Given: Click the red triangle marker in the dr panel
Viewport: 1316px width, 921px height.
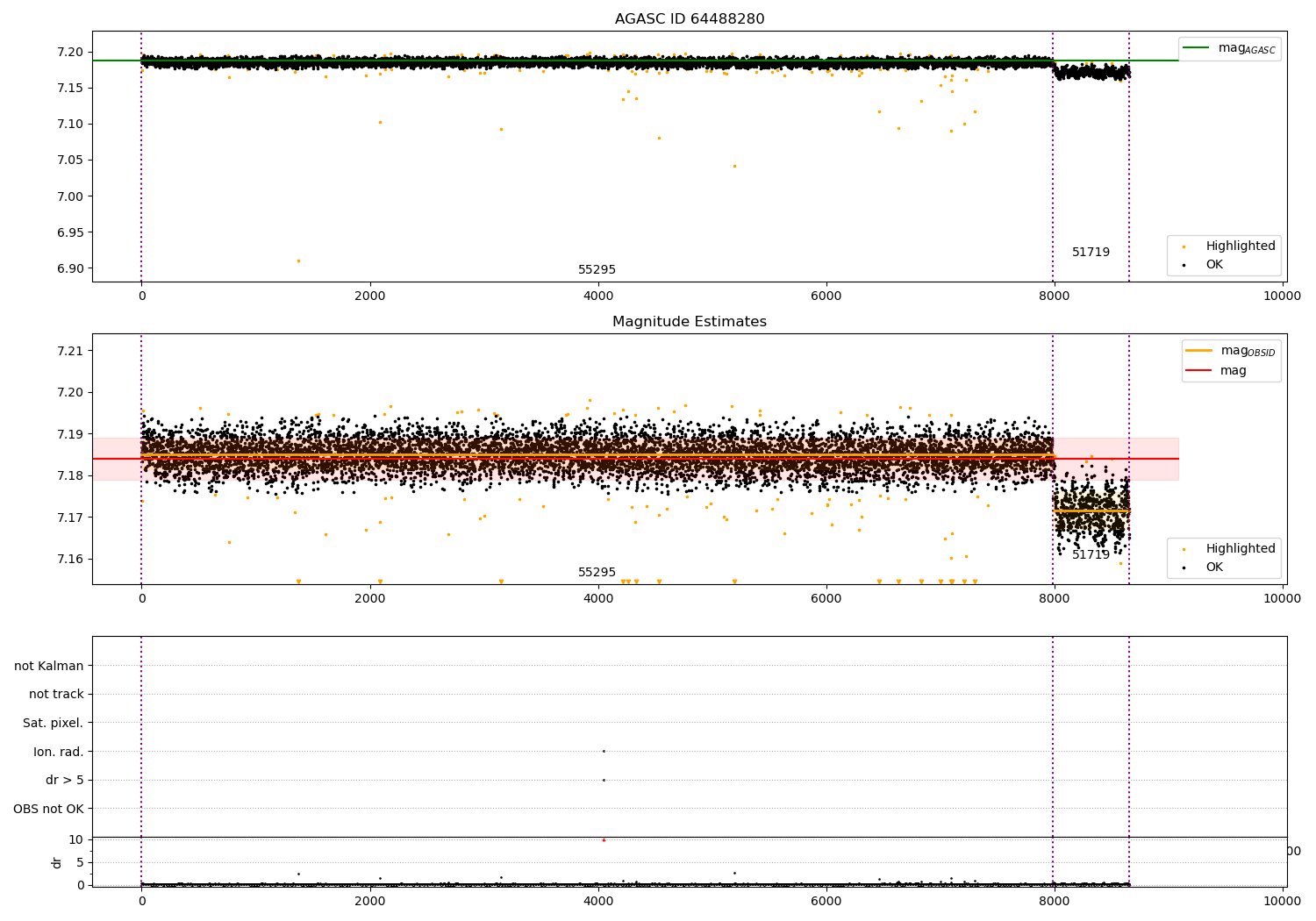Looking at the screenshot, I should pyautogui.click(x=604, y=840).
